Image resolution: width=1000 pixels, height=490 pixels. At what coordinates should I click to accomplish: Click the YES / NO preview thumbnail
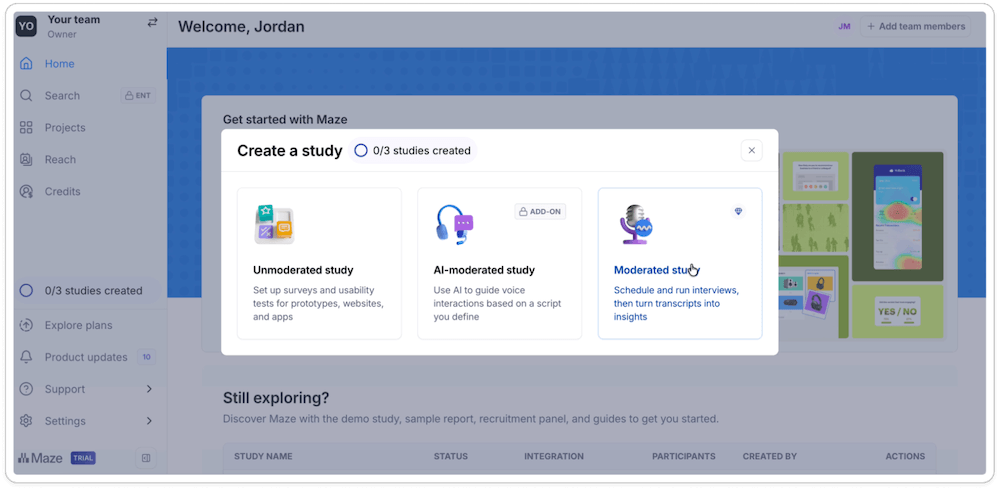(x=897, y=311)
